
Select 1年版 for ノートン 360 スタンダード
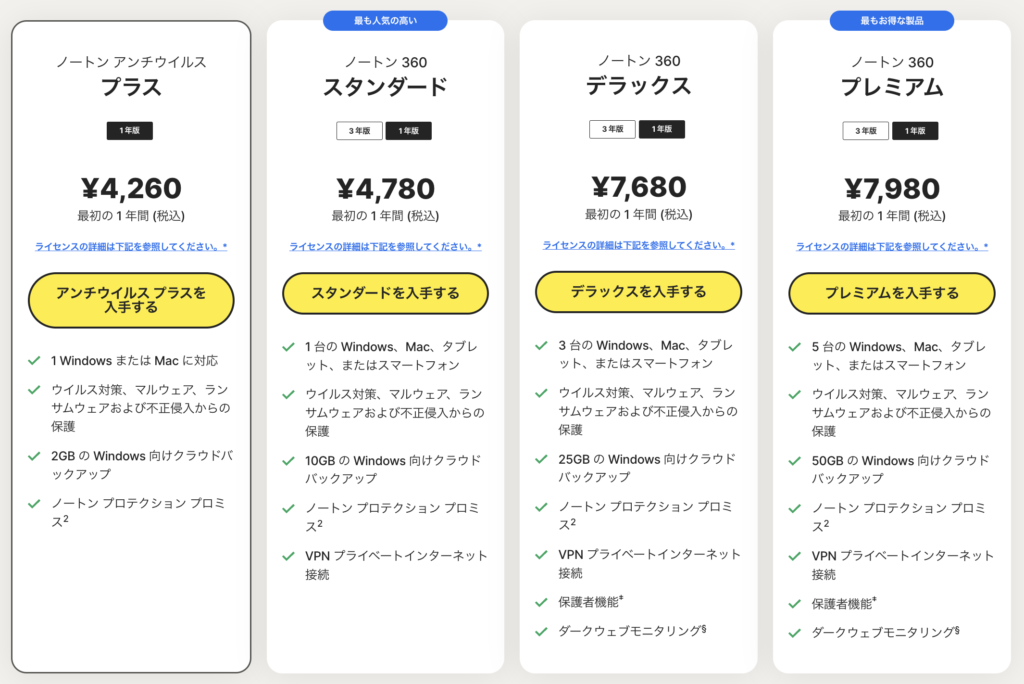(408, 131)
